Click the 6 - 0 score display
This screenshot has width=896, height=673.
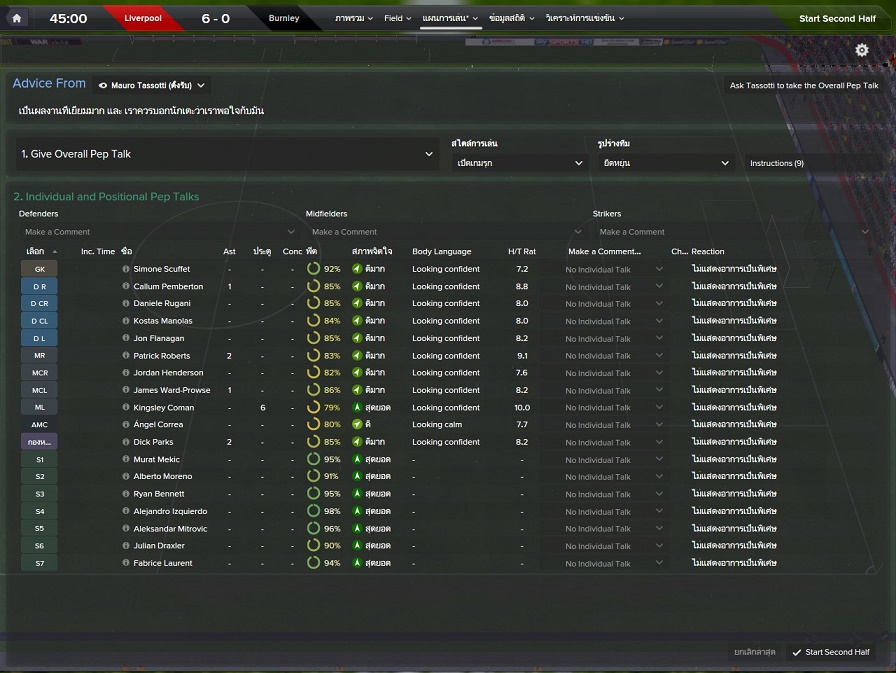click(x=215, y=18)
